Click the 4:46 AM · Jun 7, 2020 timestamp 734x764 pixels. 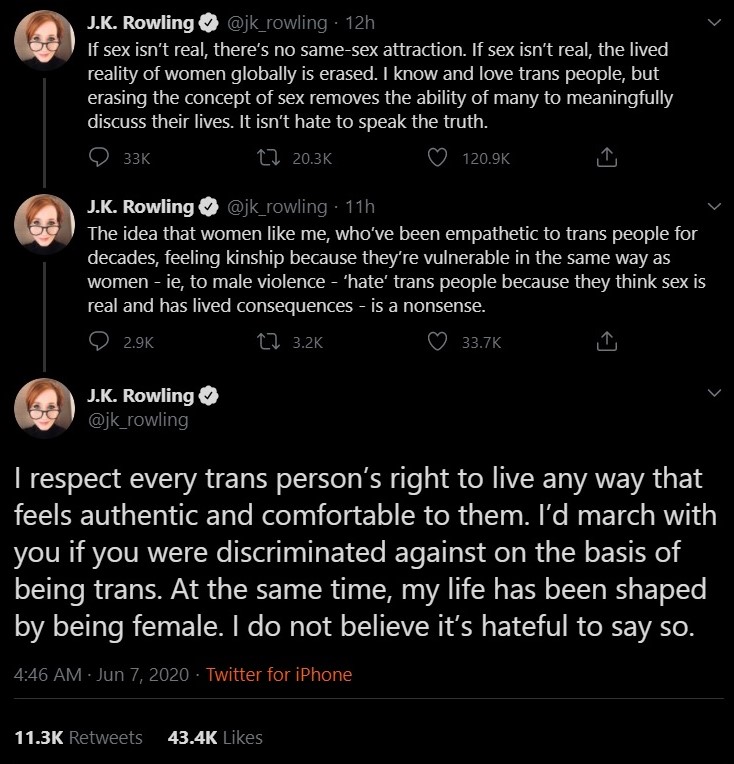[x=97, y=674]
